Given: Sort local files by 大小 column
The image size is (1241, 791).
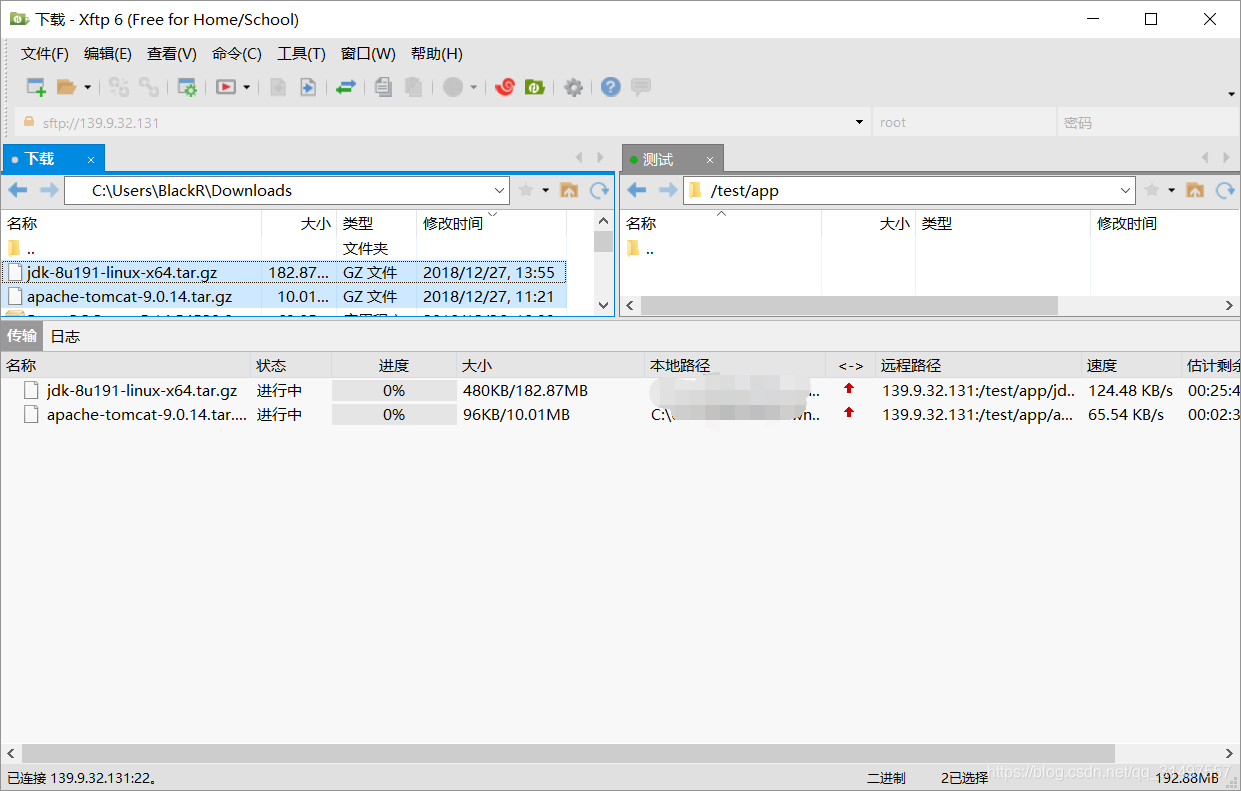Looking at the screenshot, I should [x=299, y=223].
